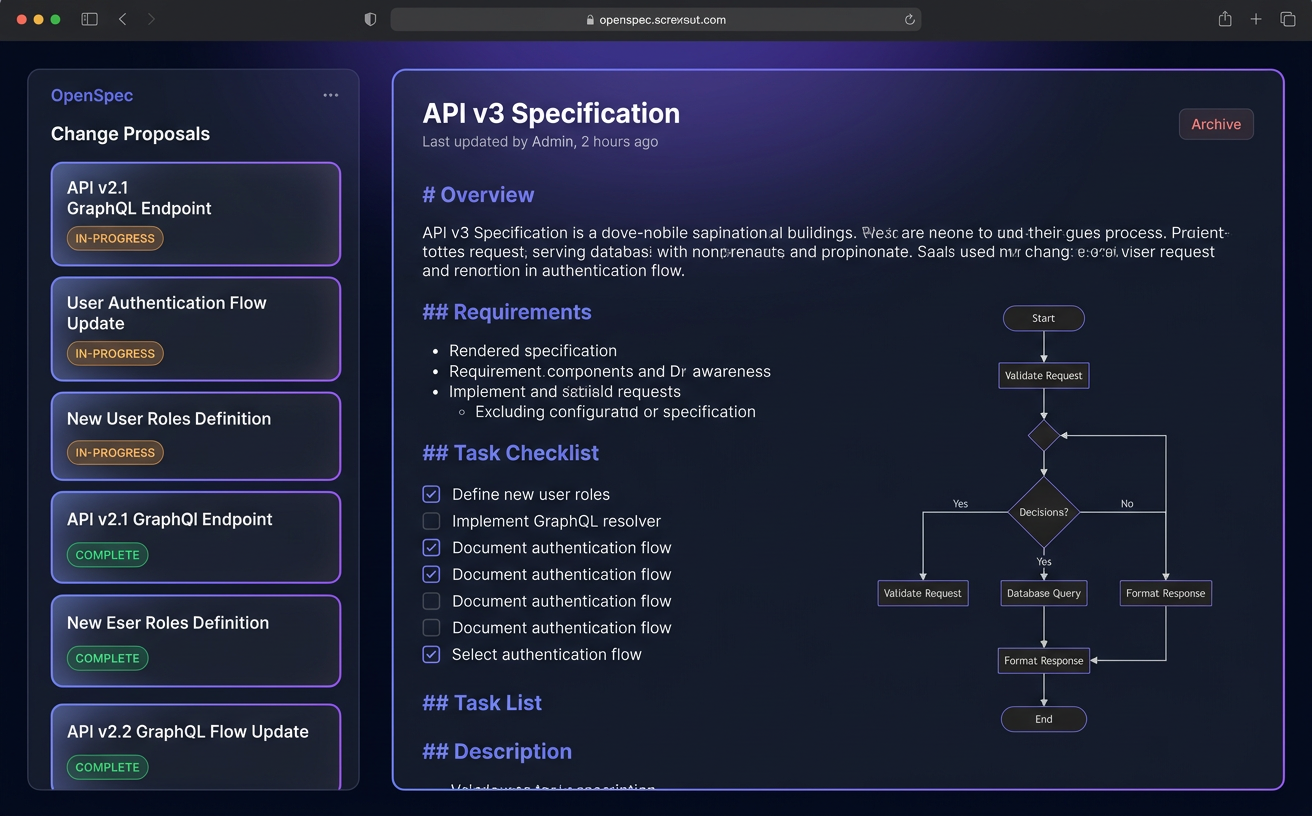The image size is (1312, 816).
Task: Check the last Document authentication flow checkbox
Action: click(x=431, y=628)
